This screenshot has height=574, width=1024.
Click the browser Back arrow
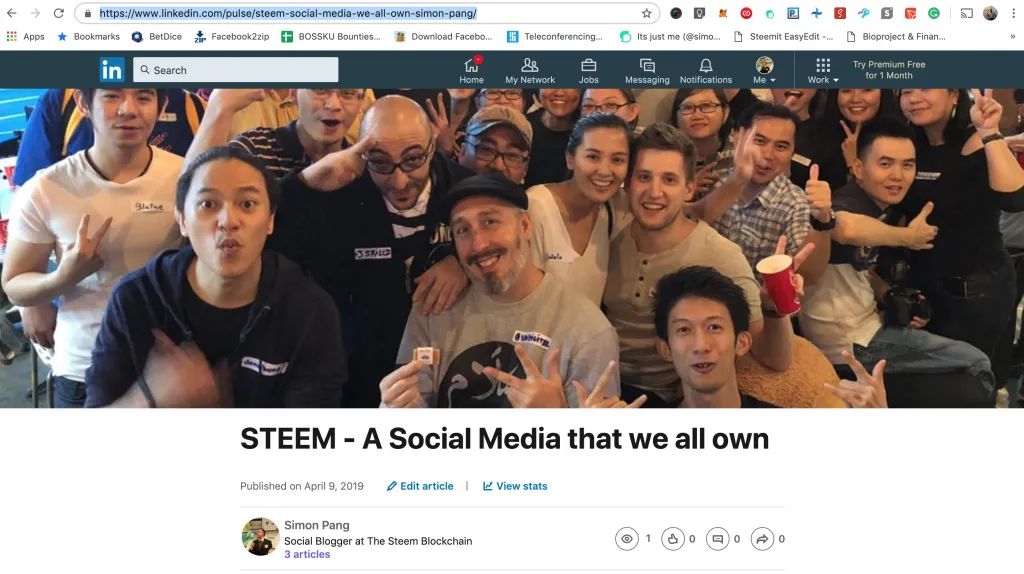tap(12, 13)
